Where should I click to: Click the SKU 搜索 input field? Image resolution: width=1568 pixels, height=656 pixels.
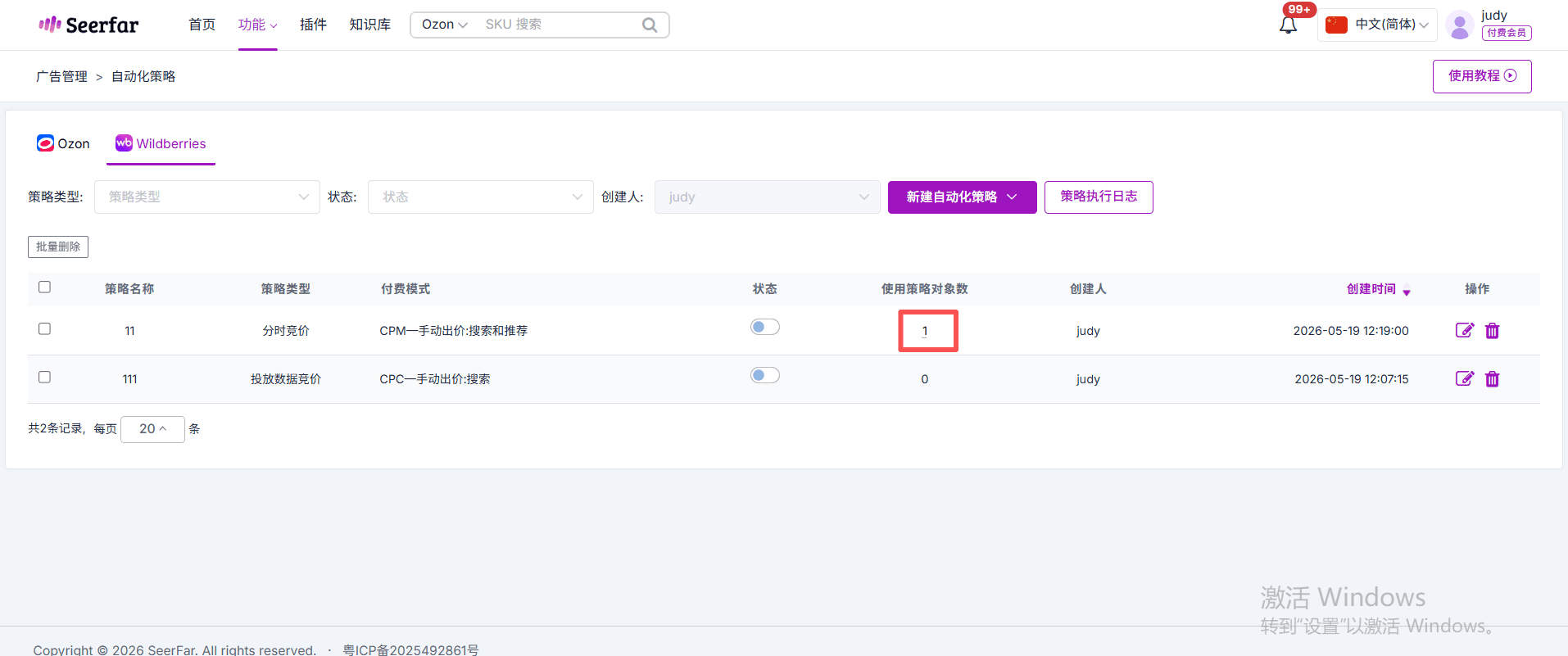pyautogui.click(x=559, y=25)
